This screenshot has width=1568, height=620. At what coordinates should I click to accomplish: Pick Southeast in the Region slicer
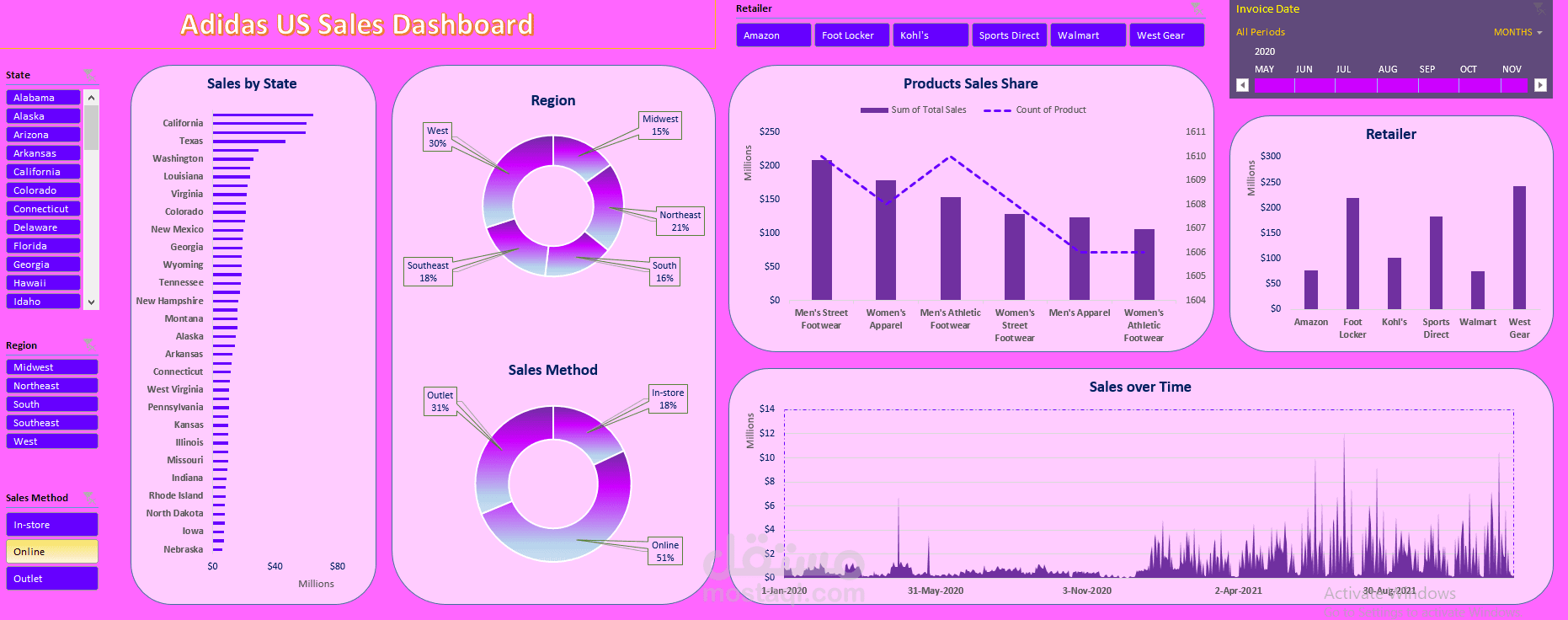(52, 423)
